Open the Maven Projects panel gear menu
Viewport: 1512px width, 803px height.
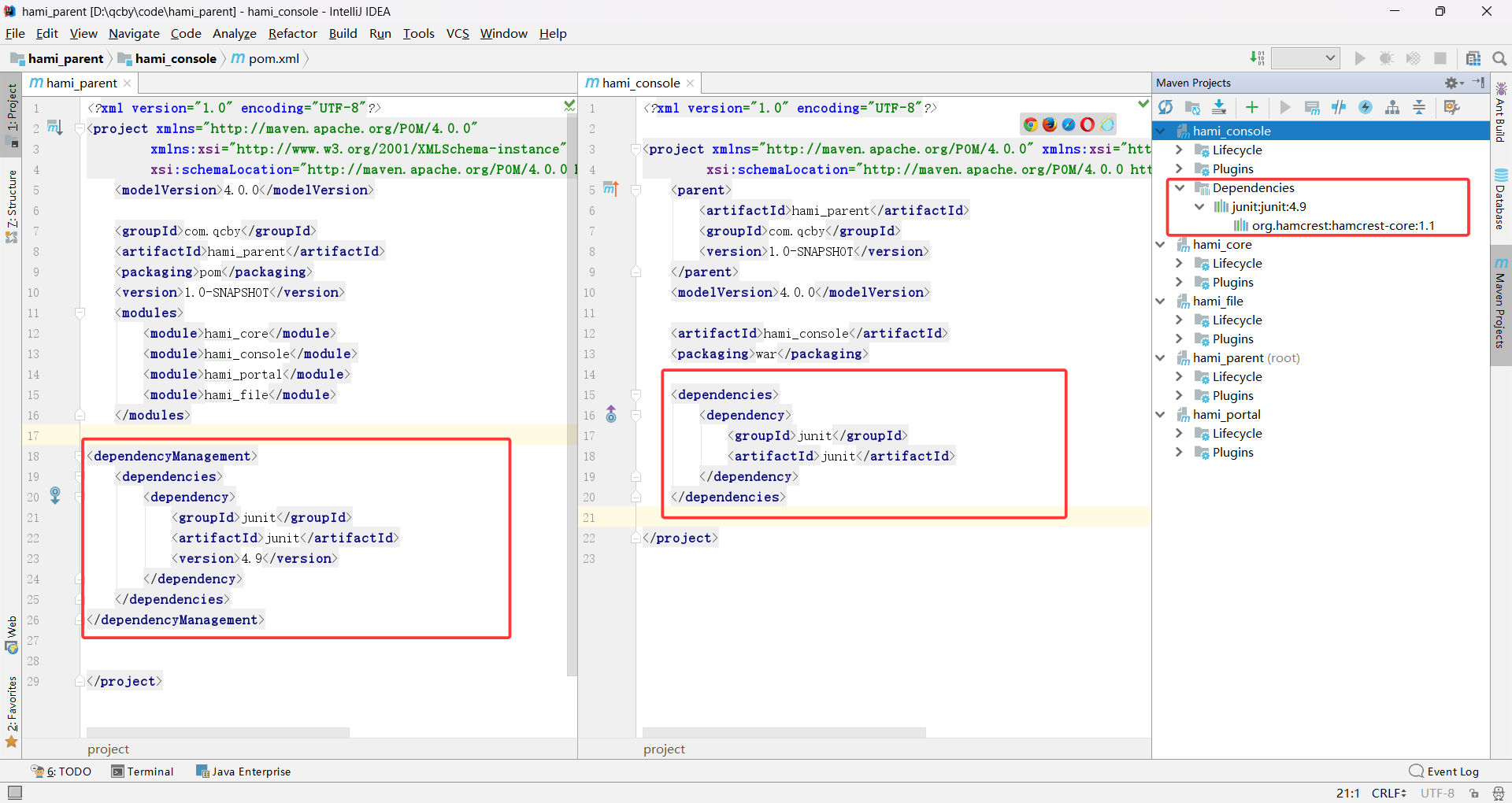pyautogui.click(x=1454, y=83)
